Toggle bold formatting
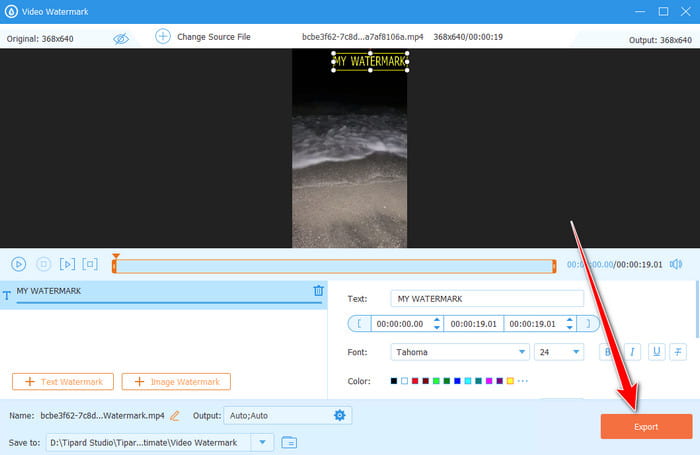 point(608,352)
